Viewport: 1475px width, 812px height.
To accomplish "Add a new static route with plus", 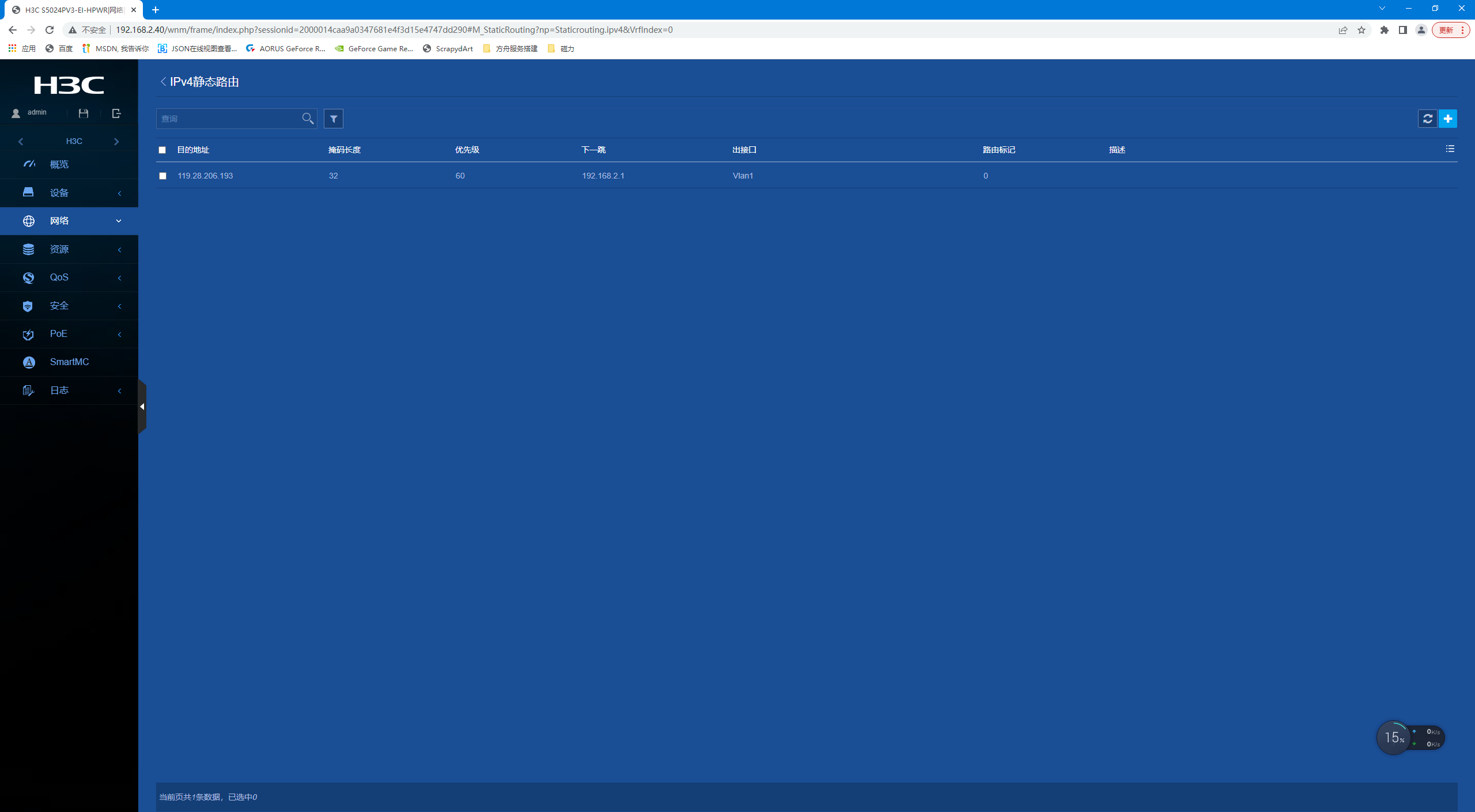I will (x=1448, y=119).
